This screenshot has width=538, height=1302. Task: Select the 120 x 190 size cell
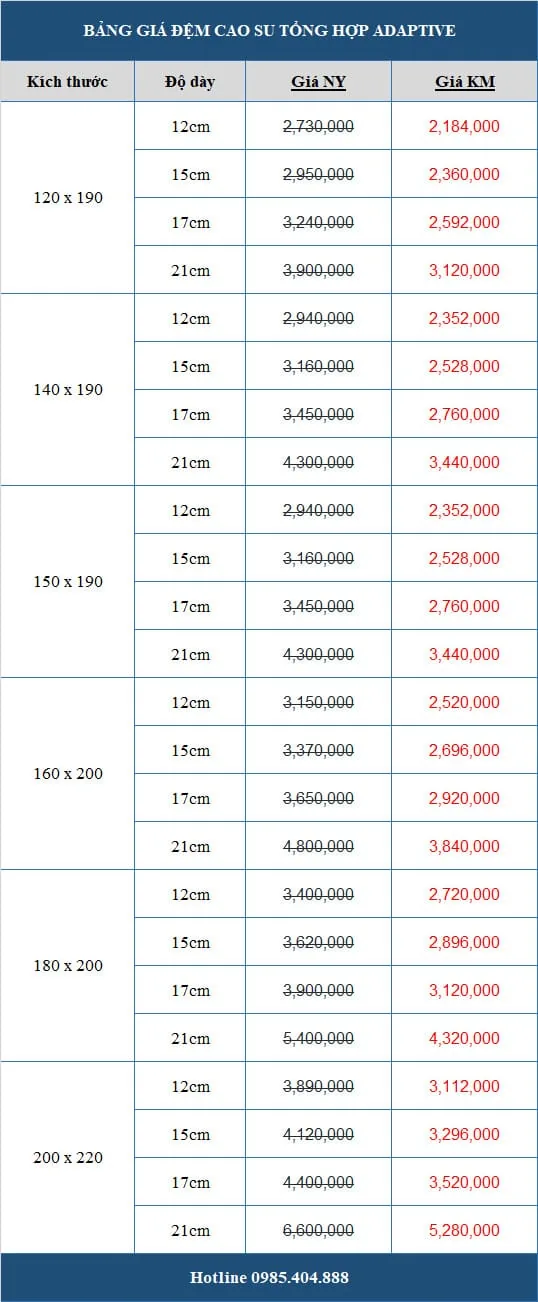coord(68,198)
